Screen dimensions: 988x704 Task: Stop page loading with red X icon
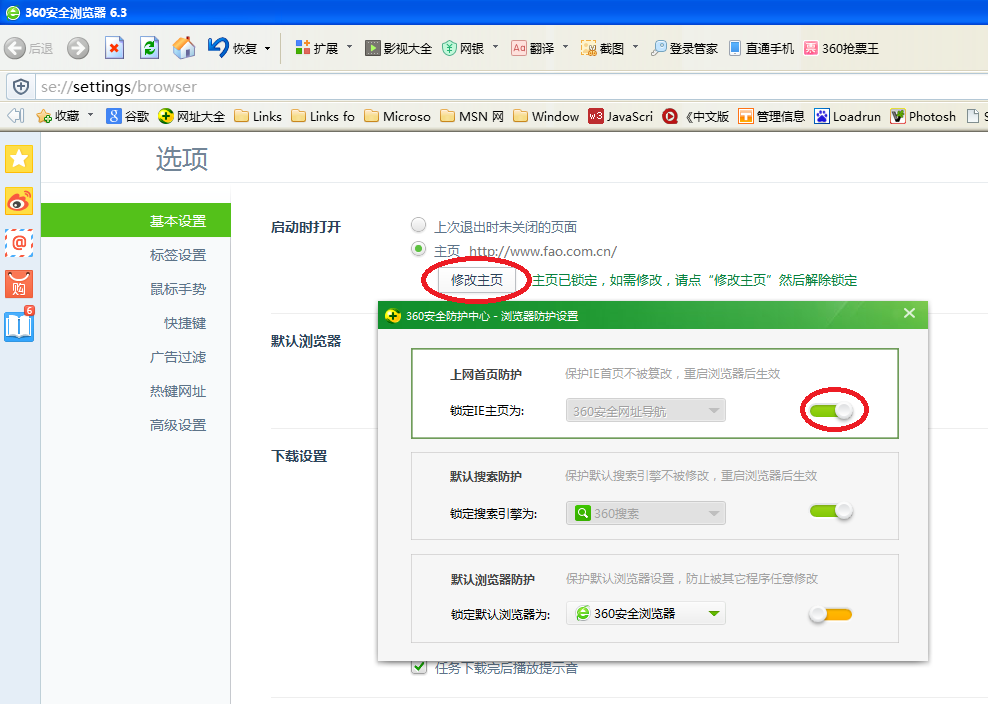pyautogui.click(x=114, y=48)
